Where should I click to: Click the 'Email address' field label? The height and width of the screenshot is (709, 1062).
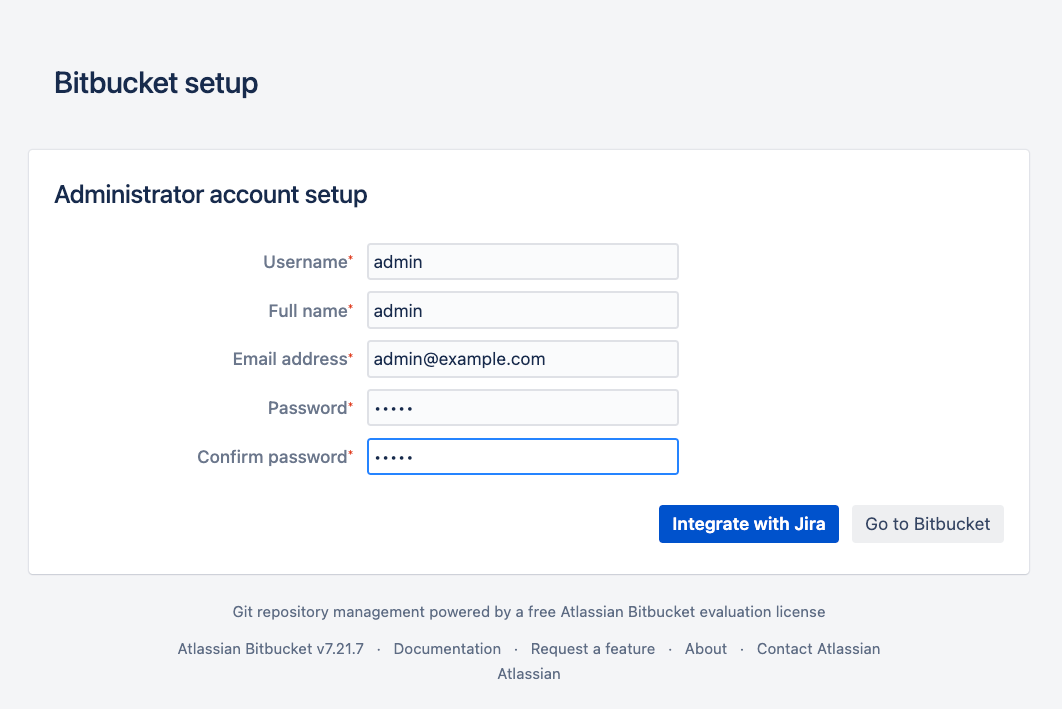pyautogui.click(x=293, y=359)
